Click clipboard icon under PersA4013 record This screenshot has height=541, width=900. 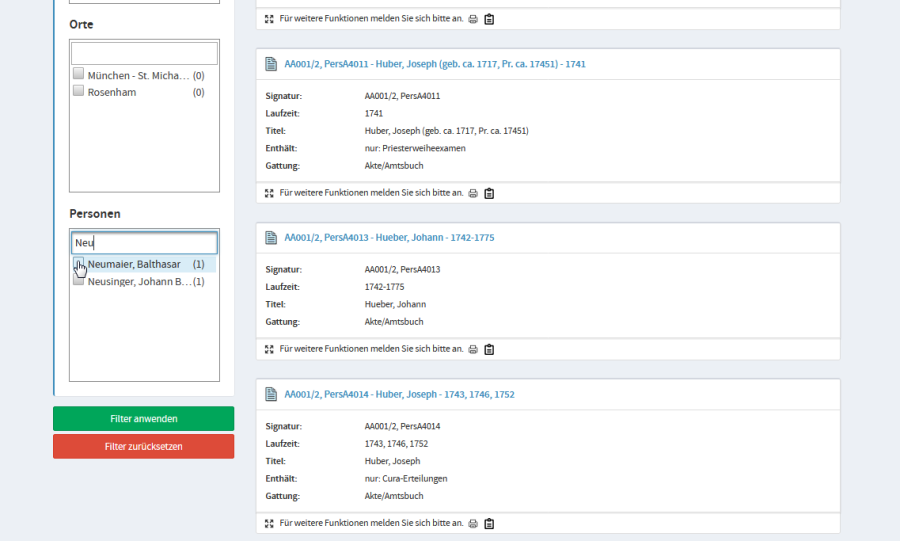click(489, 349)
